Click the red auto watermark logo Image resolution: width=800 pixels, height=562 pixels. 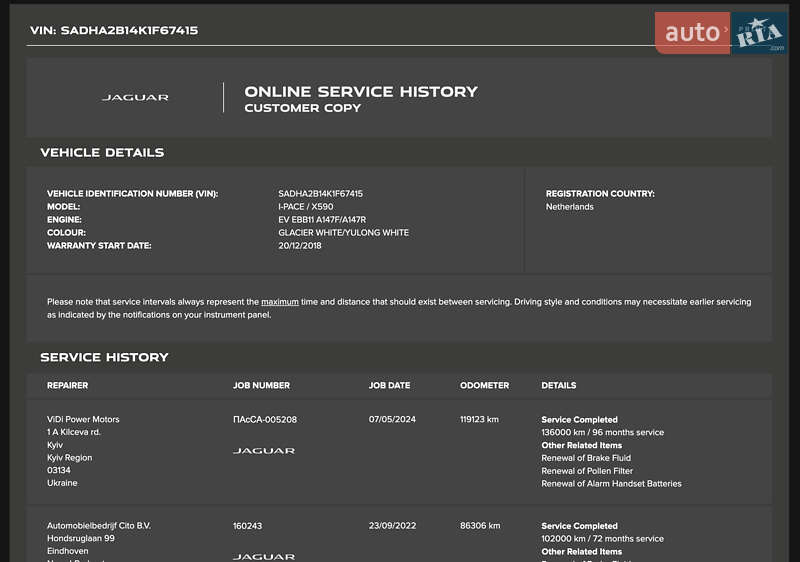click(x=693, y=33)
